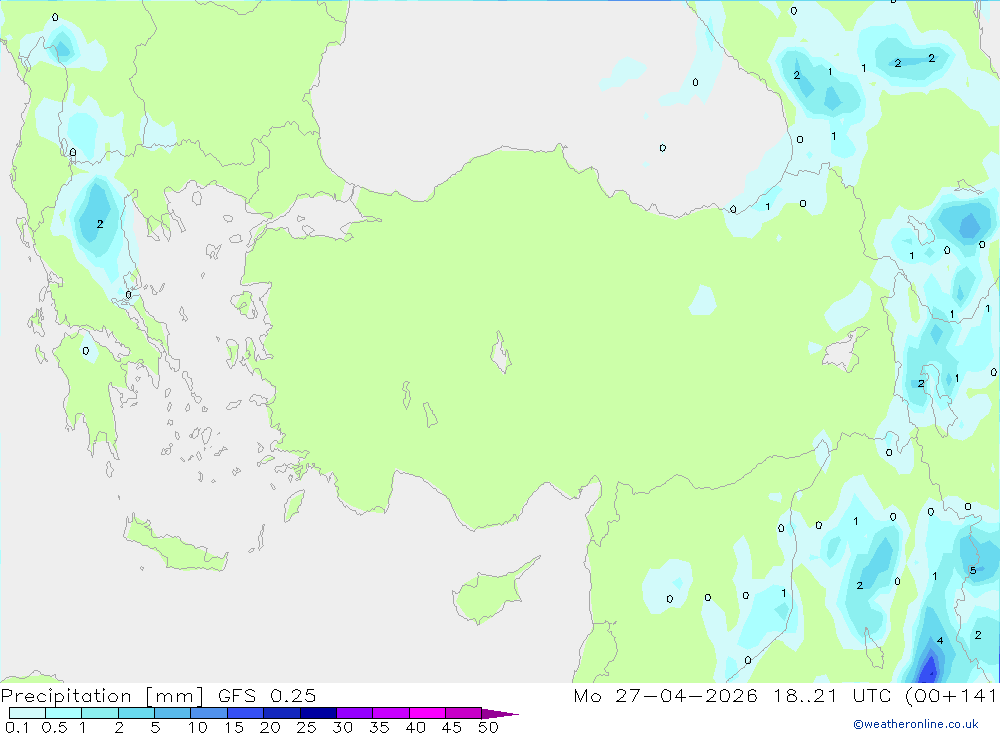
Task: Select the 40–45 mm magenta legend swatch
Action: (427, 713)
